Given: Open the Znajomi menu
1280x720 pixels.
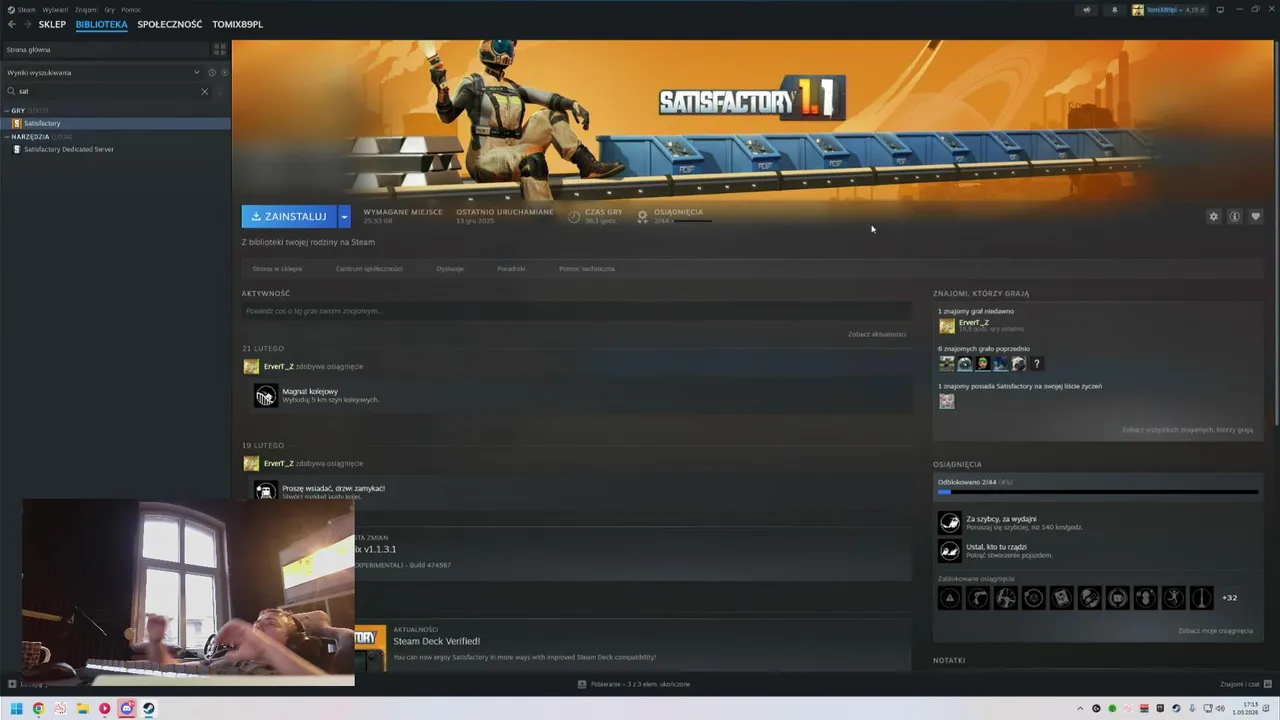Looking at the screenshot, I should [x=86, y=10].
